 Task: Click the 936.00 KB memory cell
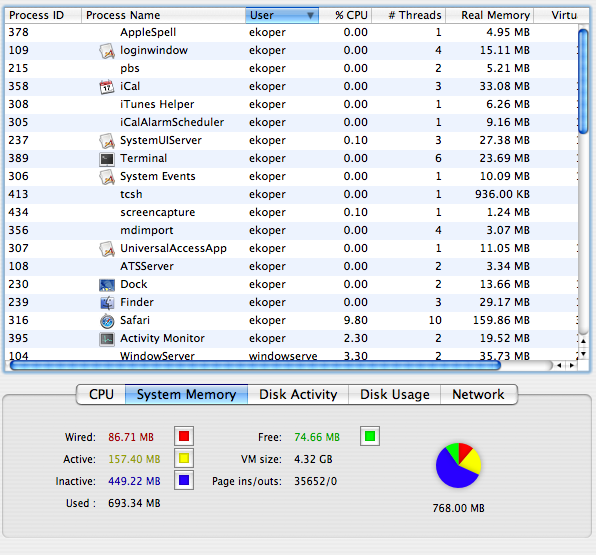click(502, 194)
